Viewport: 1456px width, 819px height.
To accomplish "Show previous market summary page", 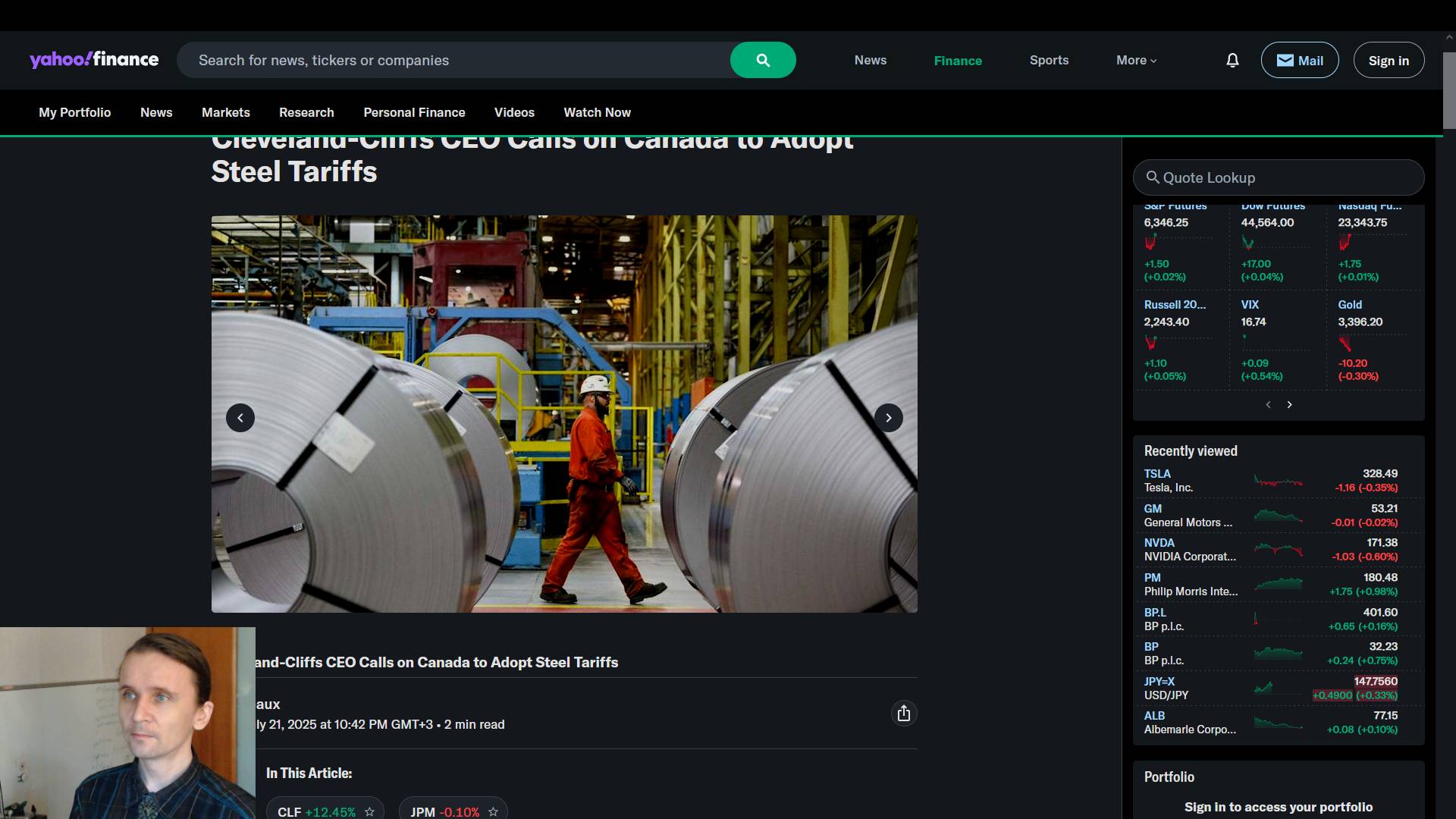I will point(1268,405).
